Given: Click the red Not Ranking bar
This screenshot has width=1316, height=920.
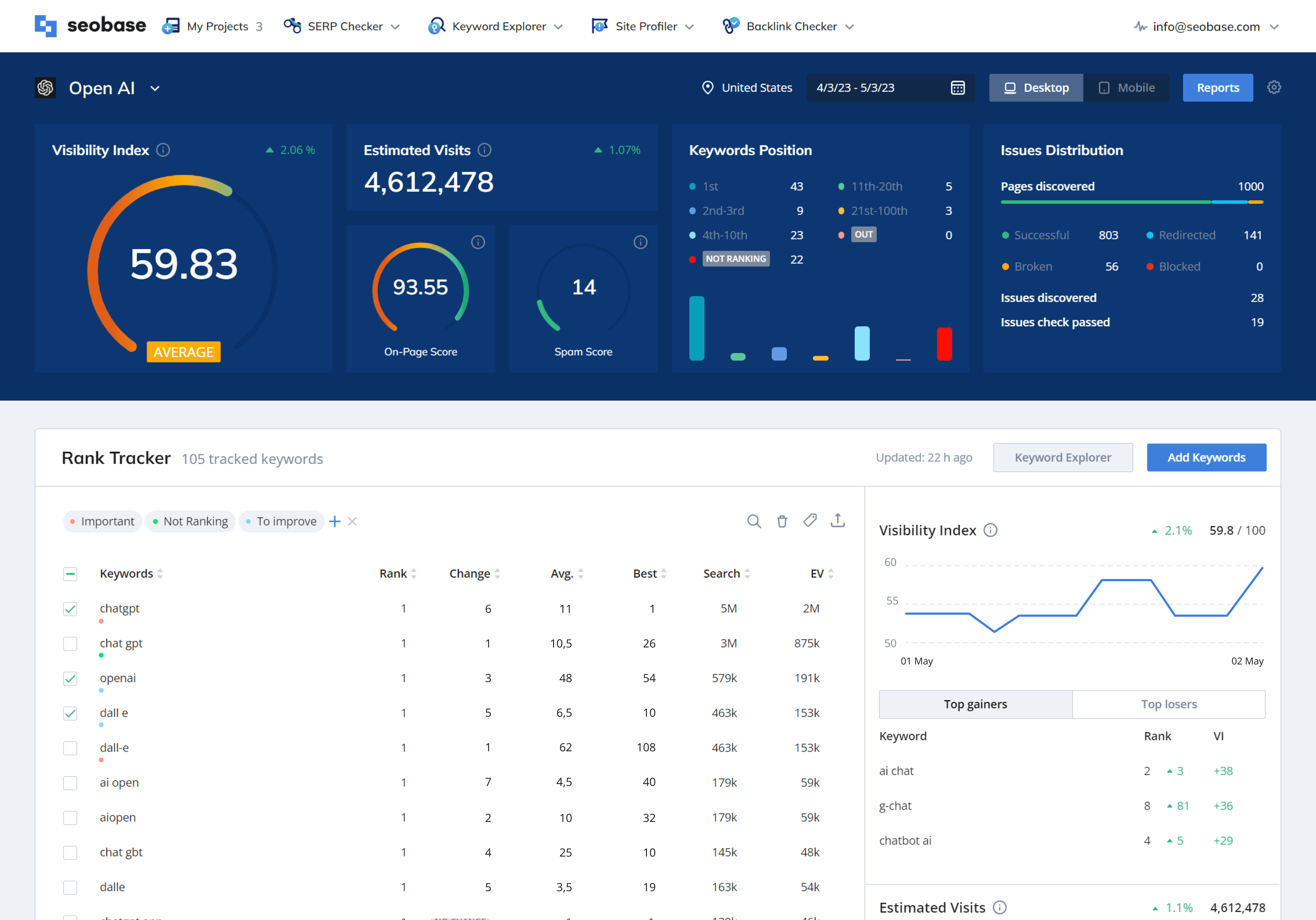Looking at the screenshot, I should click(944, 344).
